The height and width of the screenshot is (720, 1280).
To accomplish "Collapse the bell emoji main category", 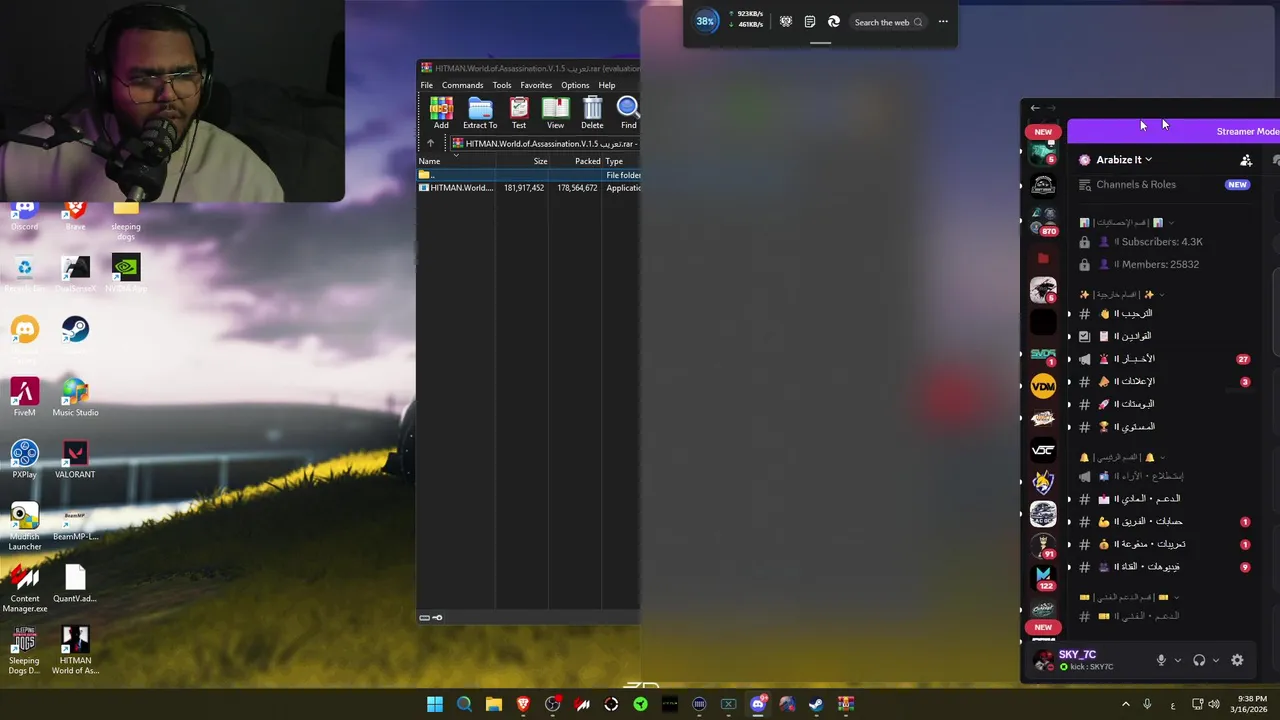I will (x=1122, y=458).
